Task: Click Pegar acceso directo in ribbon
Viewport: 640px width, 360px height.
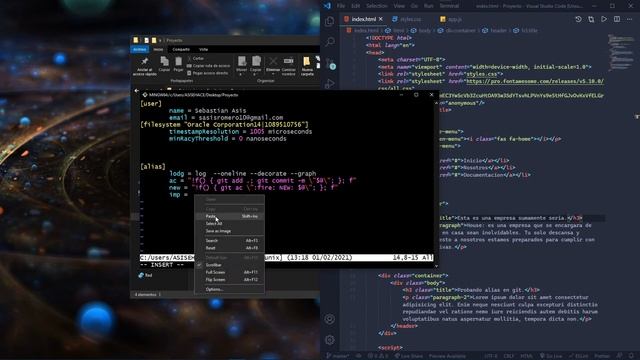Action: click(207, 73)
